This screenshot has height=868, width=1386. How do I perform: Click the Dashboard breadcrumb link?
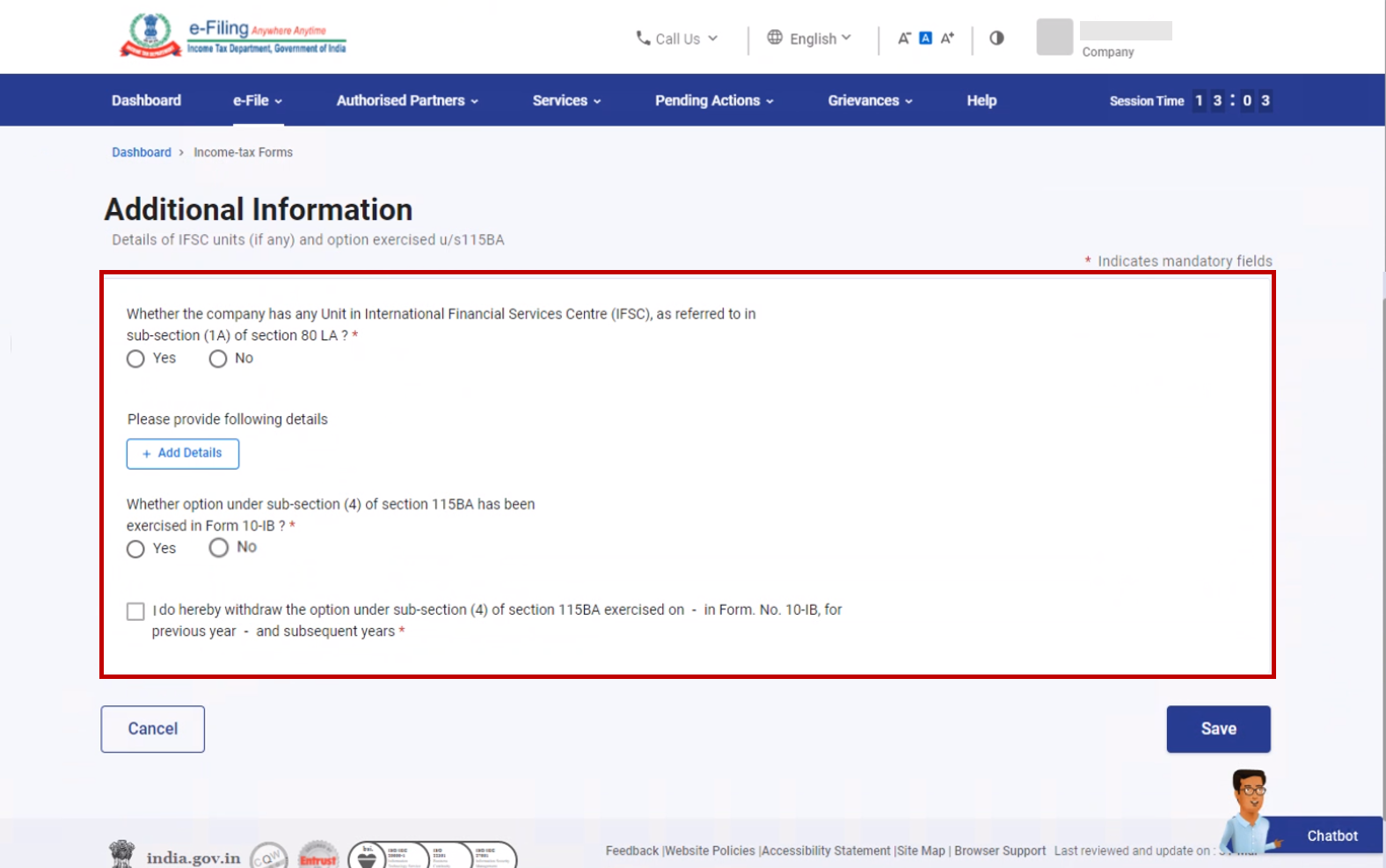click(142, 152)
